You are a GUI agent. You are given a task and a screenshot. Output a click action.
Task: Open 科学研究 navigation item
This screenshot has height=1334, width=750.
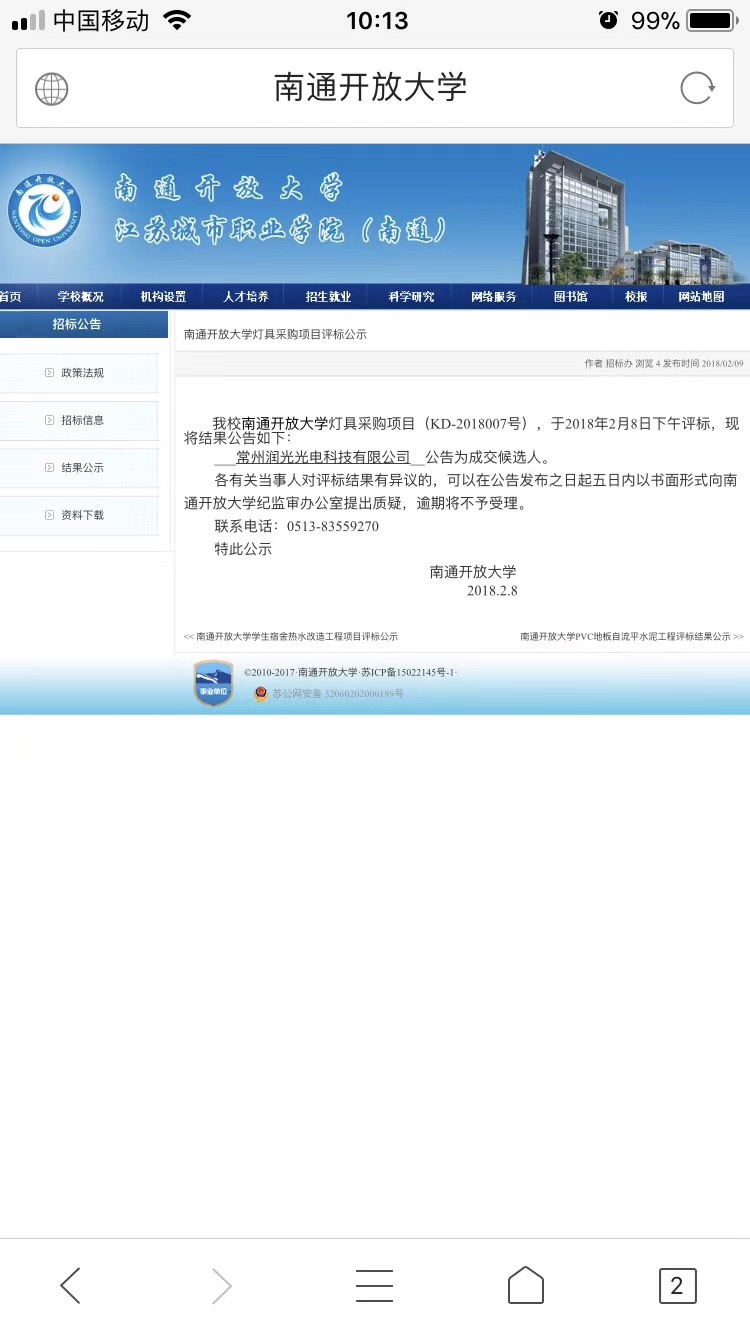point(411,297)
